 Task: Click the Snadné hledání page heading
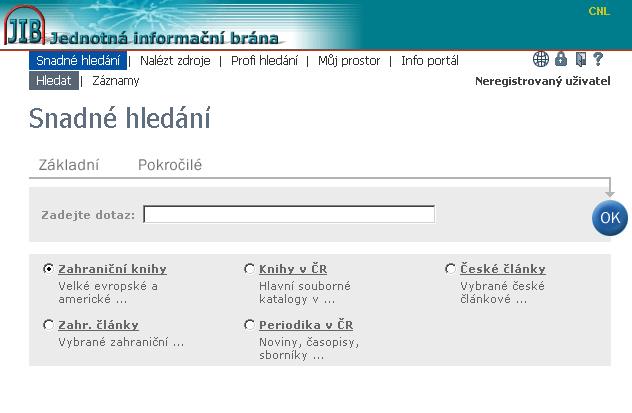120,118
